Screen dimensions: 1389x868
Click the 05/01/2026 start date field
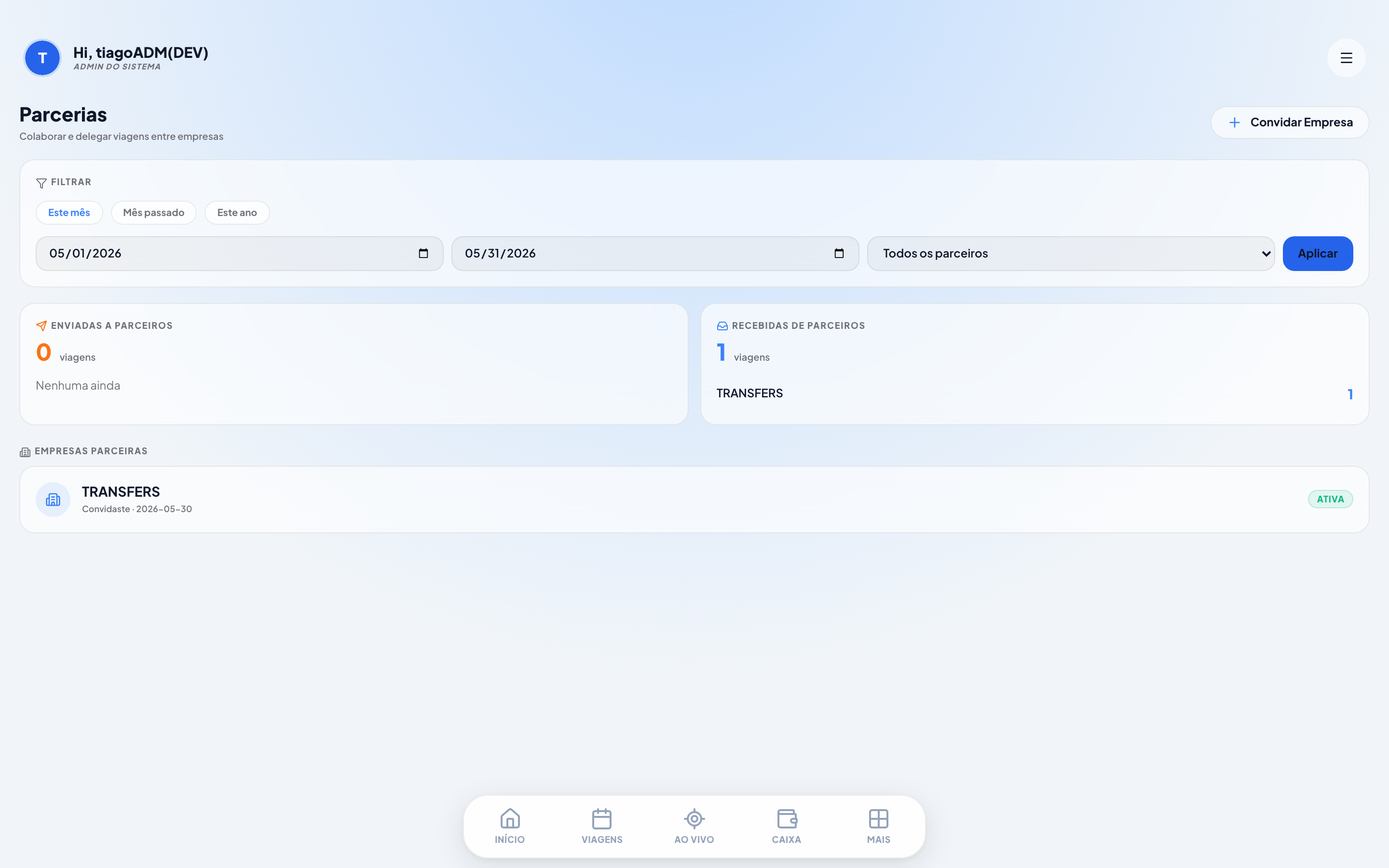[x=239, y=253]
